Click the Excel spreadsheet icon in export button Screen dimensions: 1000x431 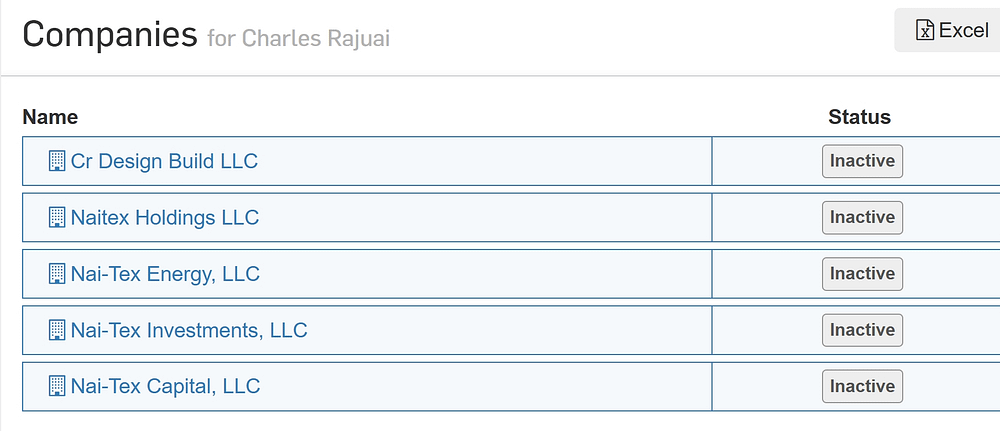(x=925, y=30)
